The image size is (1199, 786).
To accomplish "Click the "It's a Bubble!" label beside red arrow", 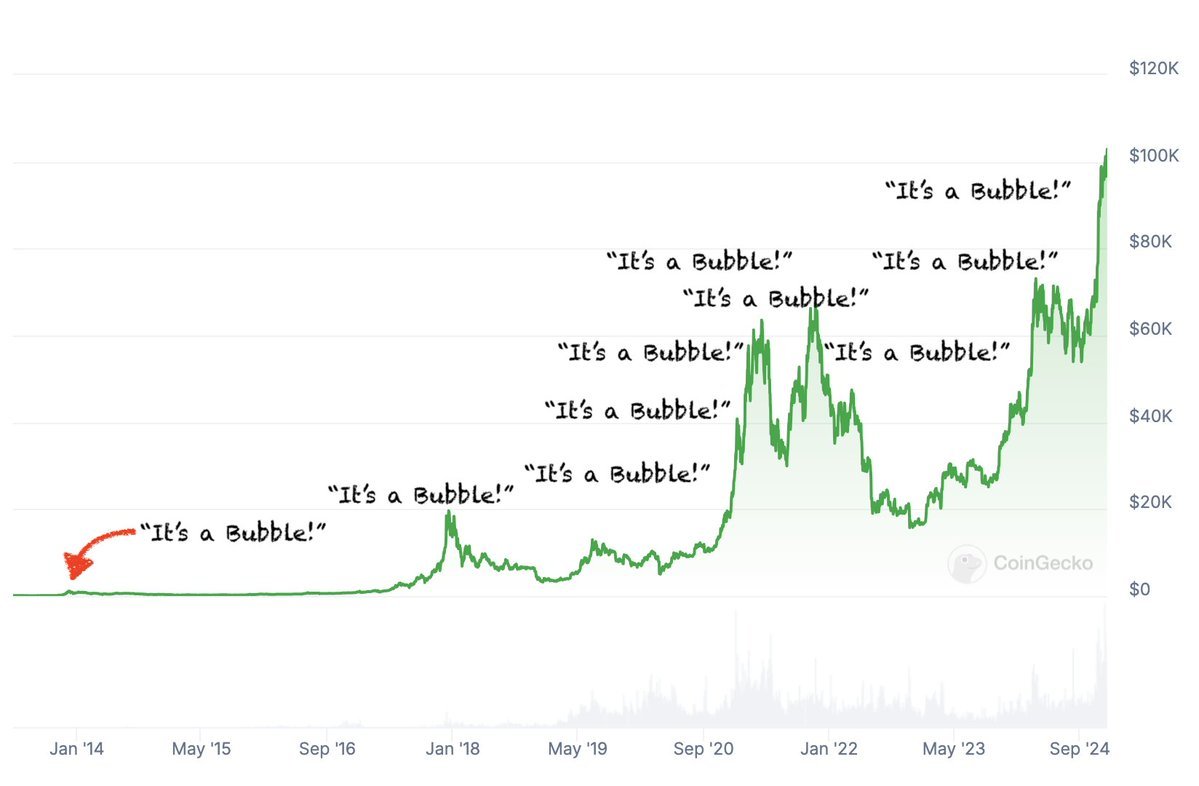I will point(233,532).
